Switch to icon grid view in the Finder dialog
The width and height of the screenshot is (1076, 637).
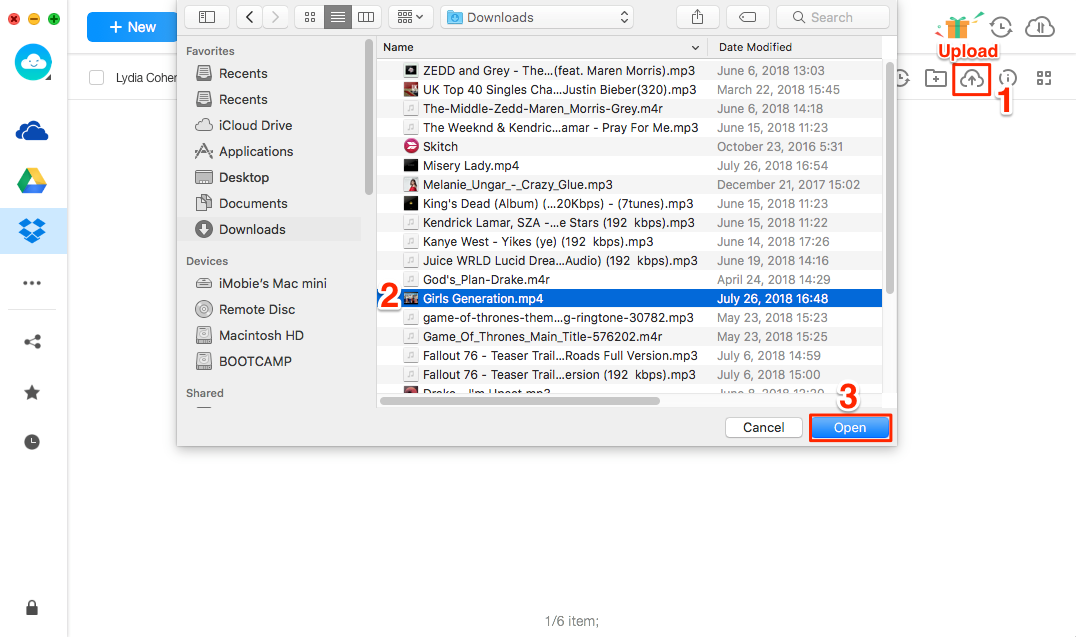[309, 17]
